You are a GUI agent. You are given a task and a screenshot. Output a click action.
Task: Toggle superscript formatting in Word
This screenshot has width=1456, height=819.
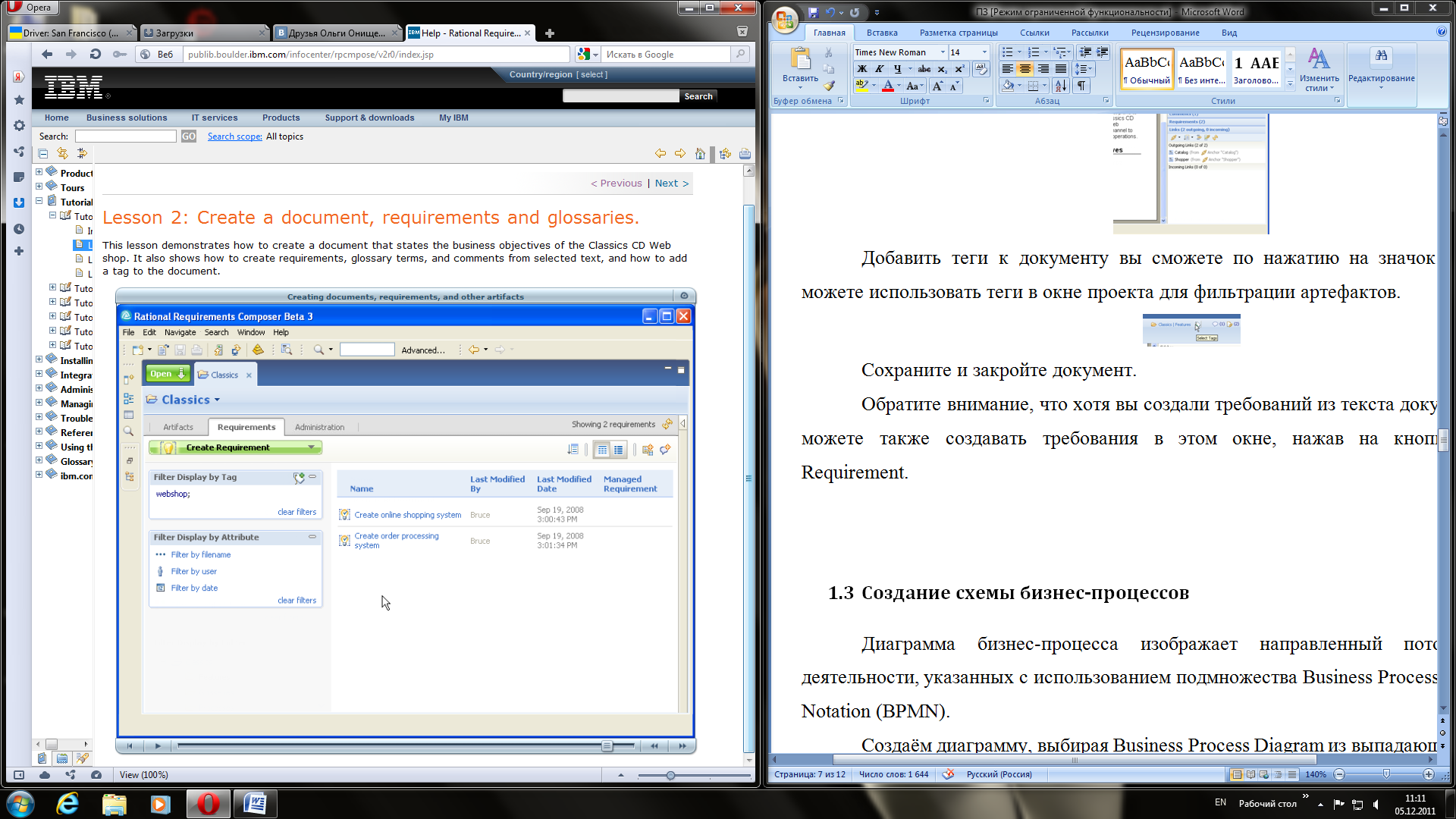[x=959, y=69]
